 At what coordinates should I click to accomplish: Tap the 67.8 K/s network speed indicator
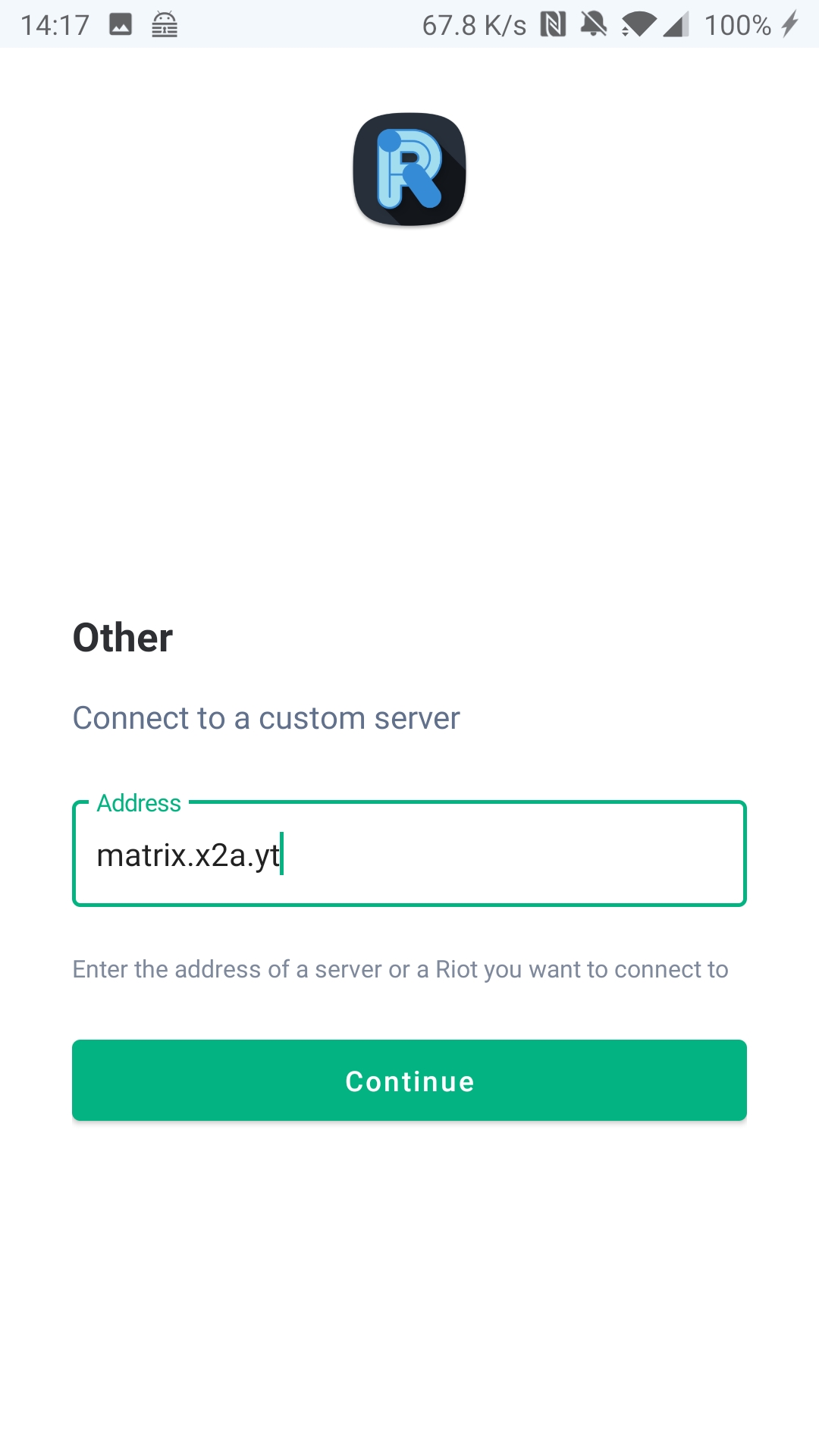(474, 25)
